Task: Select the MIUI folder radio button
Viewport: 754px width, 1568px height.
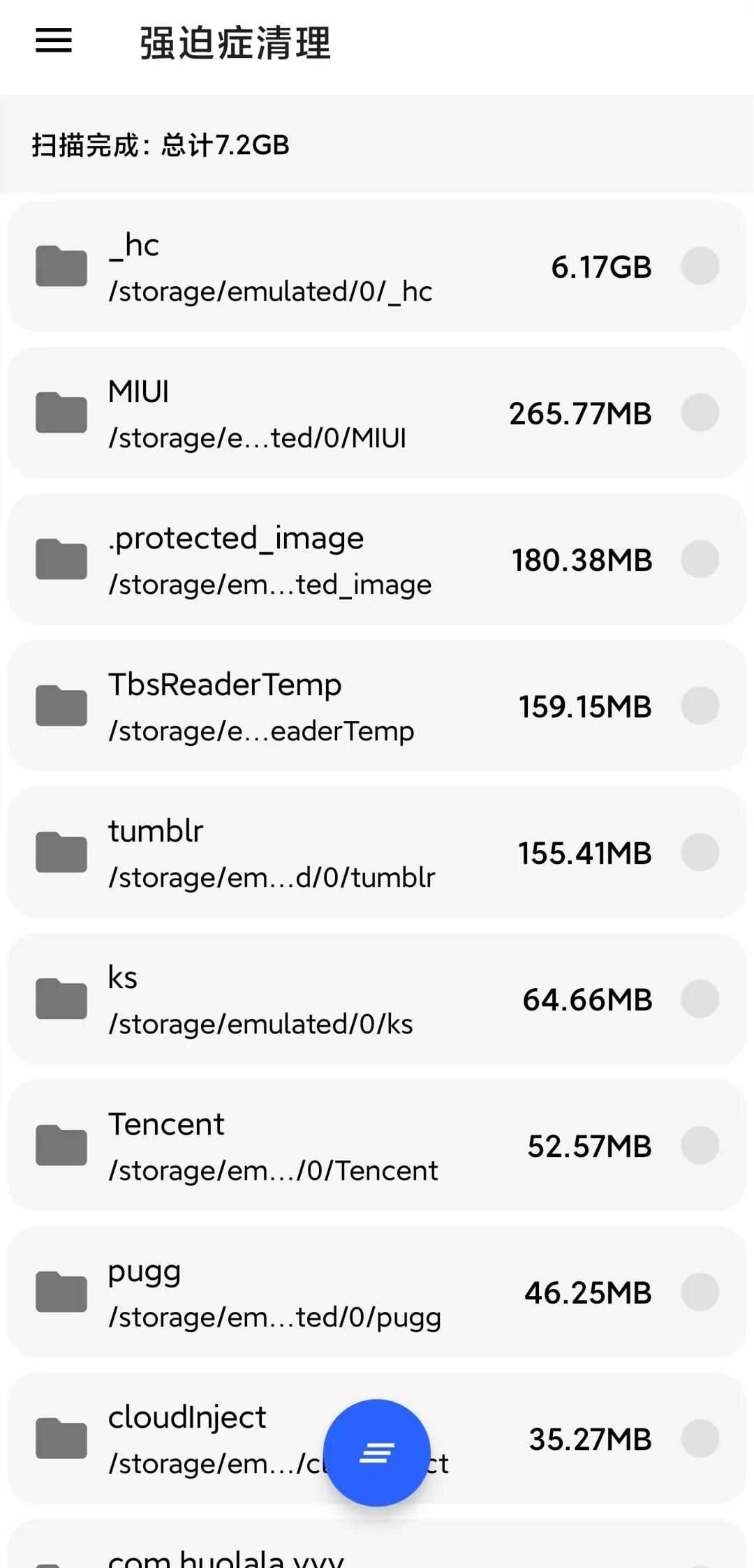Action: click(700, 412)
